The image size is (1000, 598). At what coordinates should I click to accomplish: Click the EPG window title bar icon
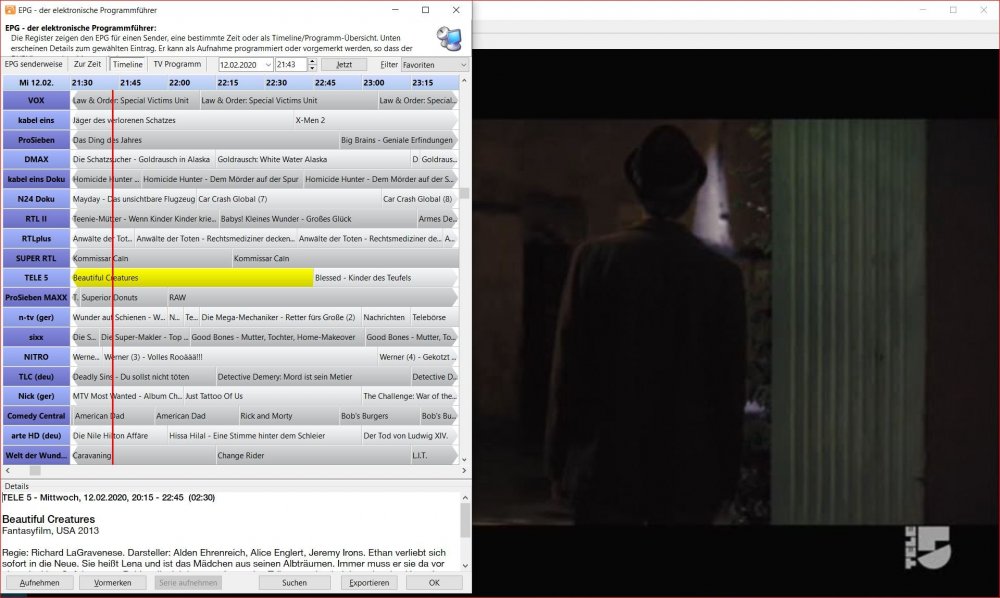10,10
